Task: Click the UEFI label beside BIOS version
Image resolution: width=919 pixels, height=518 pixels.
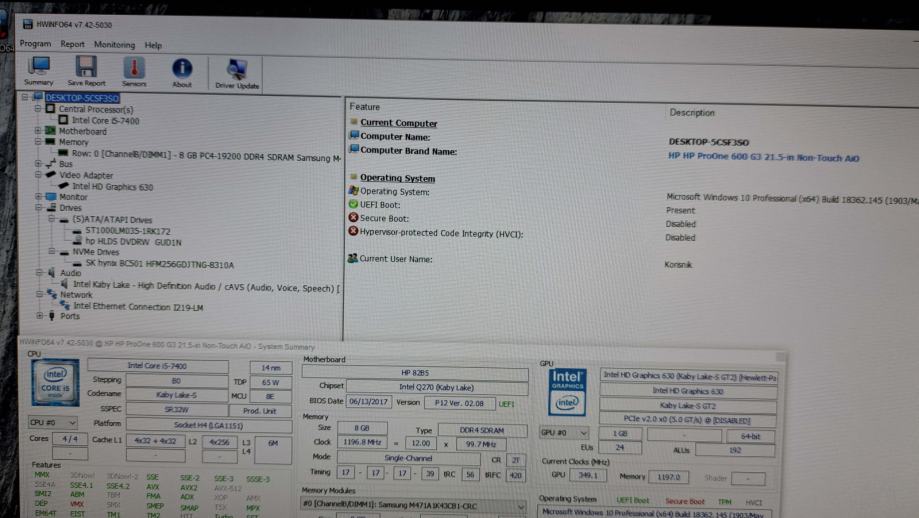Action: tap(506, 404)
